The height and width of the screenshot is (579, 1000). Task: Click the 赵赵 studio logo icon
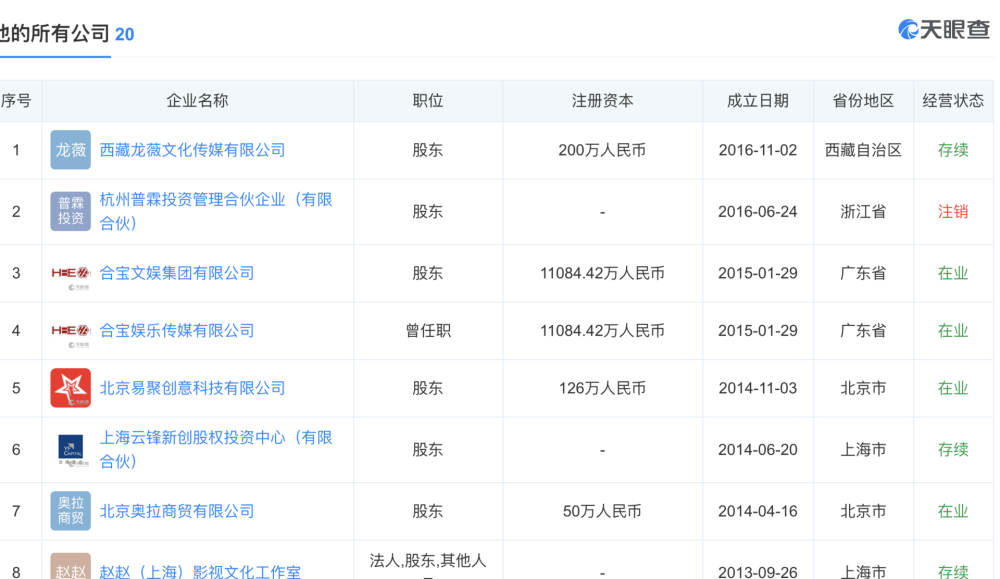pos(70,567)
